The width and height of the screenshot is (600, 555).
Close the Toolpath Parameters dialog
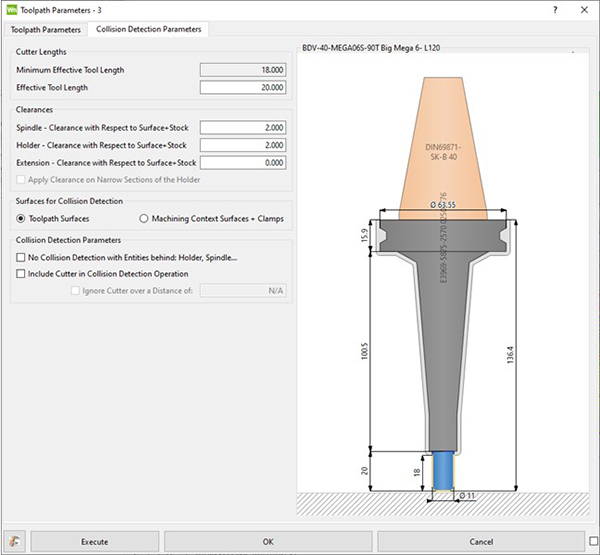point(585,9)
